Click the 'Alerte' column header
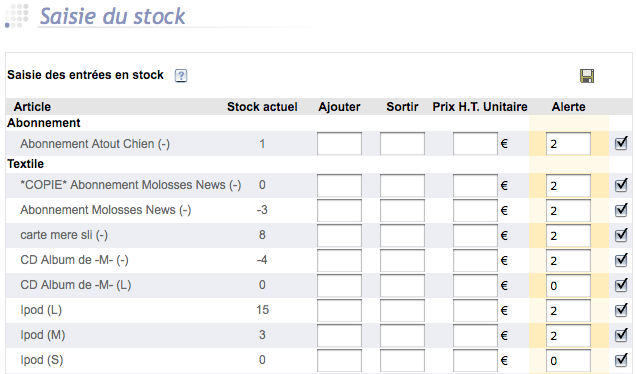The image size is (637, 374). pyautogui.click(x=568, y=107)
